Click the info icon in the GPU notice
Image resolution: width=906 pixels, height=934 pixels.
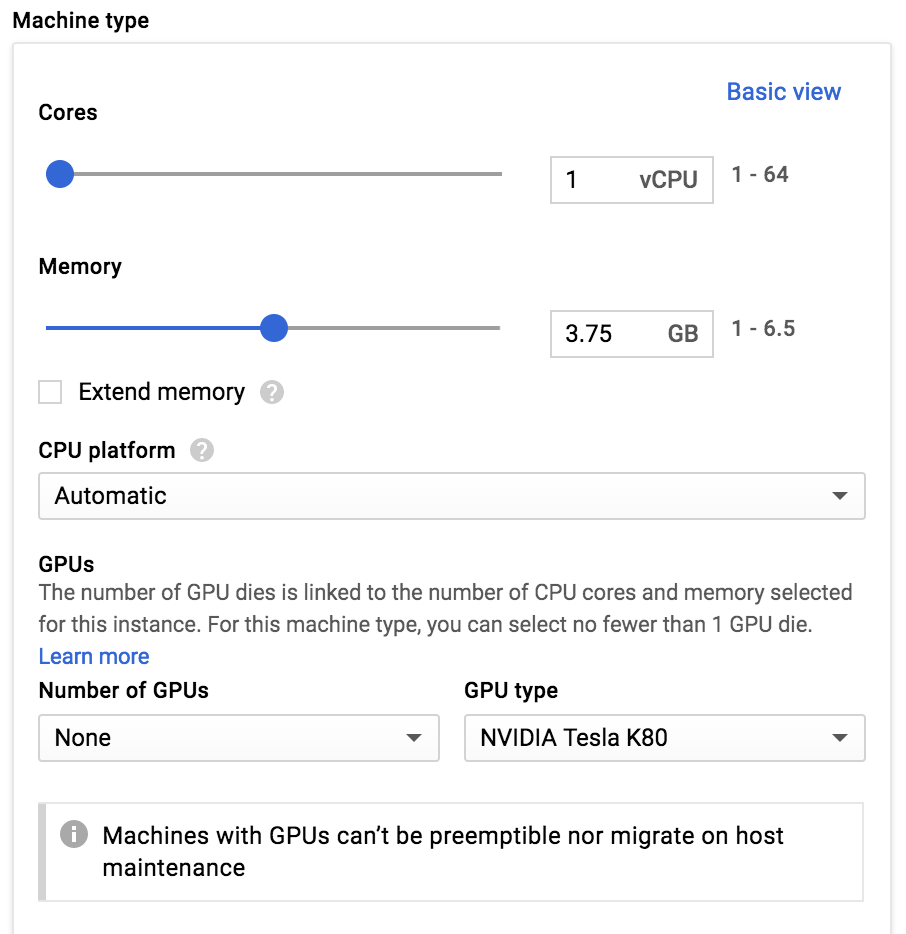[x=73, y=834]
